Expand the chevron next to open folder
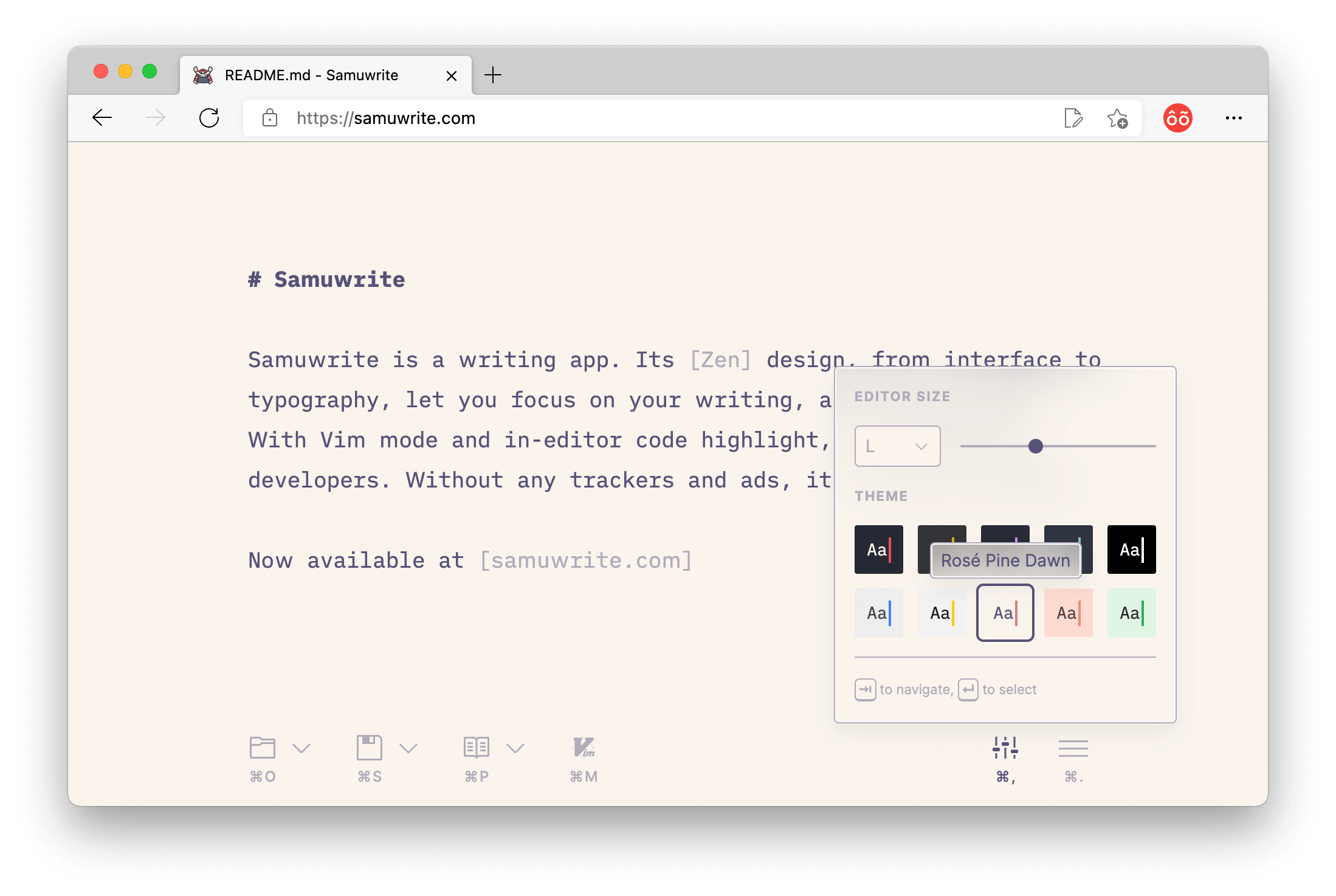Screen dimensions: 1336x896 301,748
